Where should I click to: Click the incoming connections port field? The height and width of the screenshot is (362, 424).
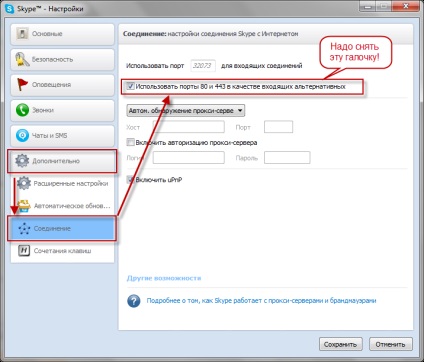[203, 66]
